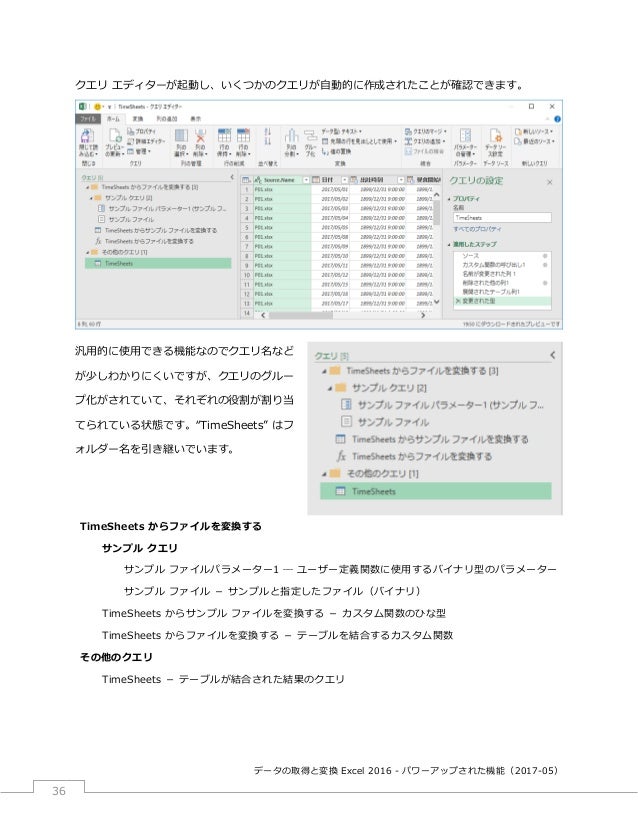Collapse その他のクエリ group in editor window
Viewport: 638px width, 826px height.
pos(88,252)
